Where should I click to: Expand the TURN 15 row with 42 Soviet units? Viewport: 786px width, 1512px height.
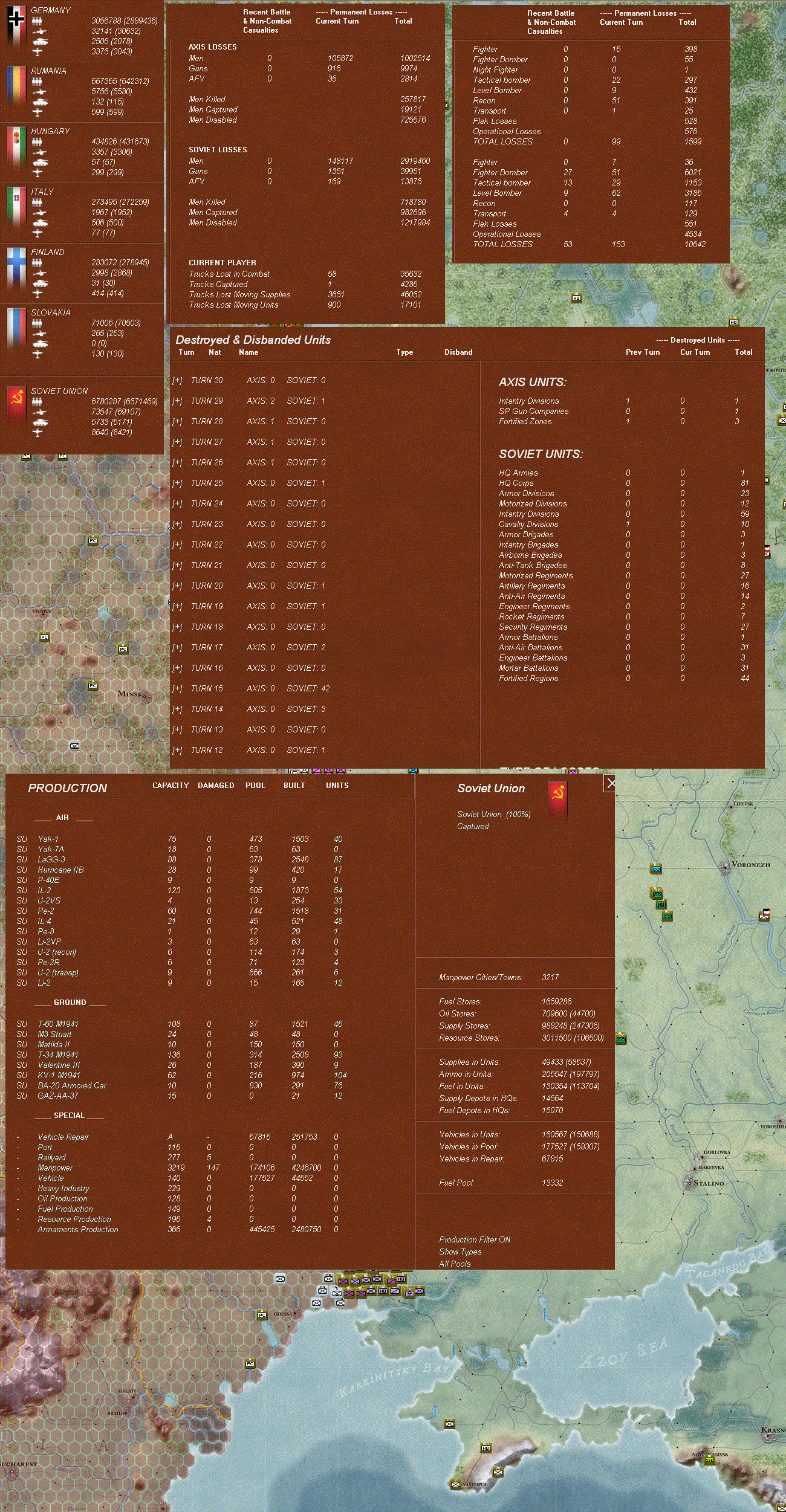pyautogui.click(x=177, y=689)
